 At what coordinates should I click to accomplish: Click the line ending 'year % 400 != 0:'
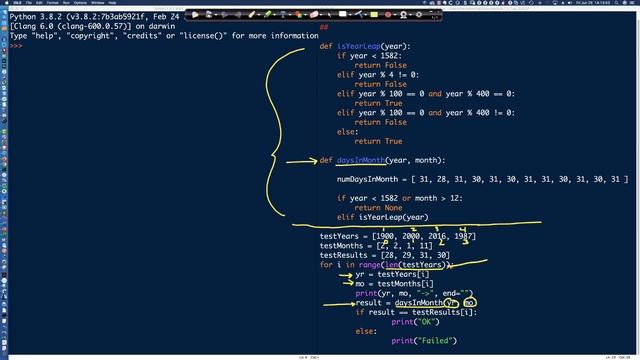coord(426,113)
